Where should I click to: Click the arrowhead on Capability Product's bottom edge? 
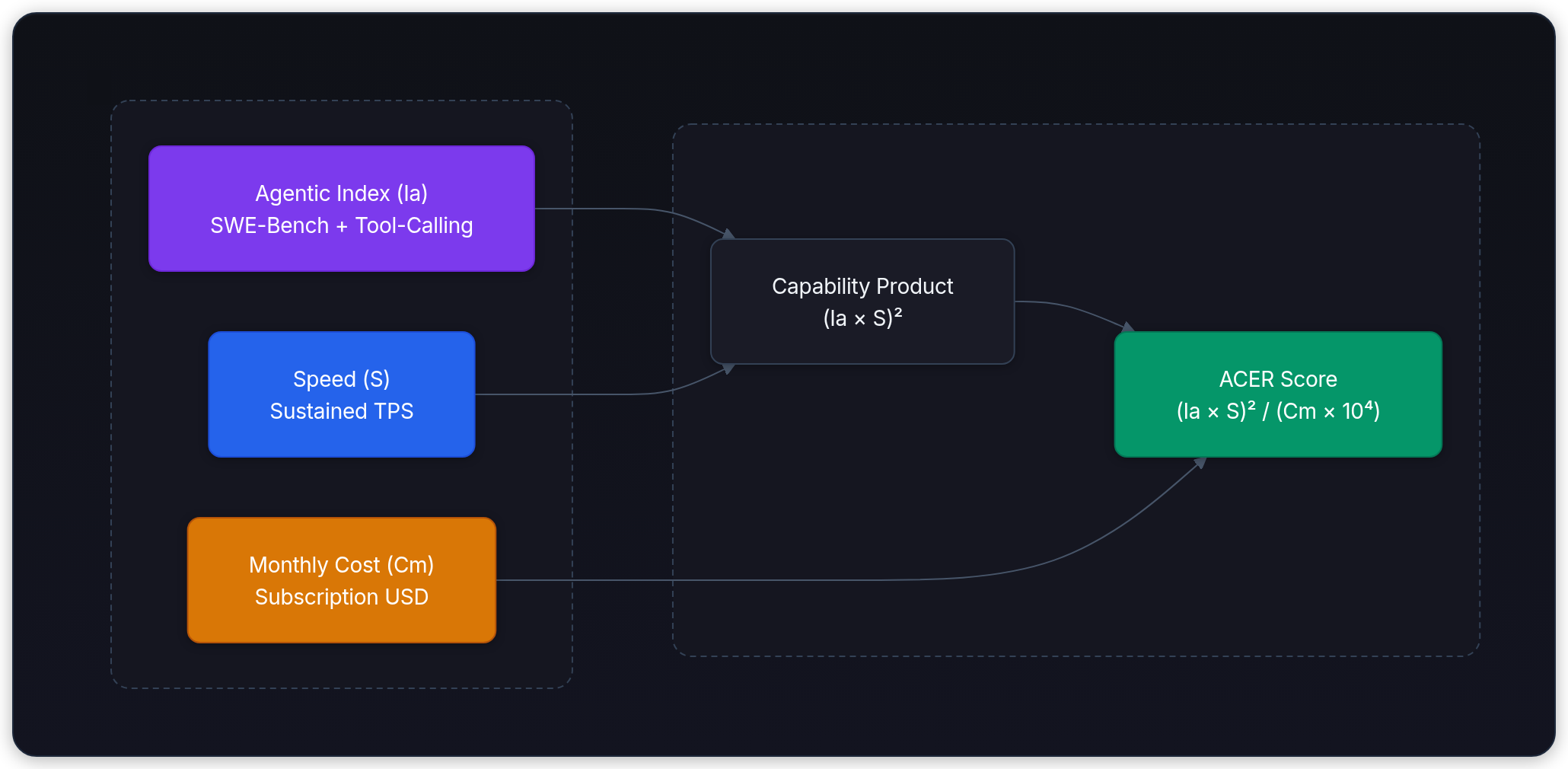pos(728,369)
